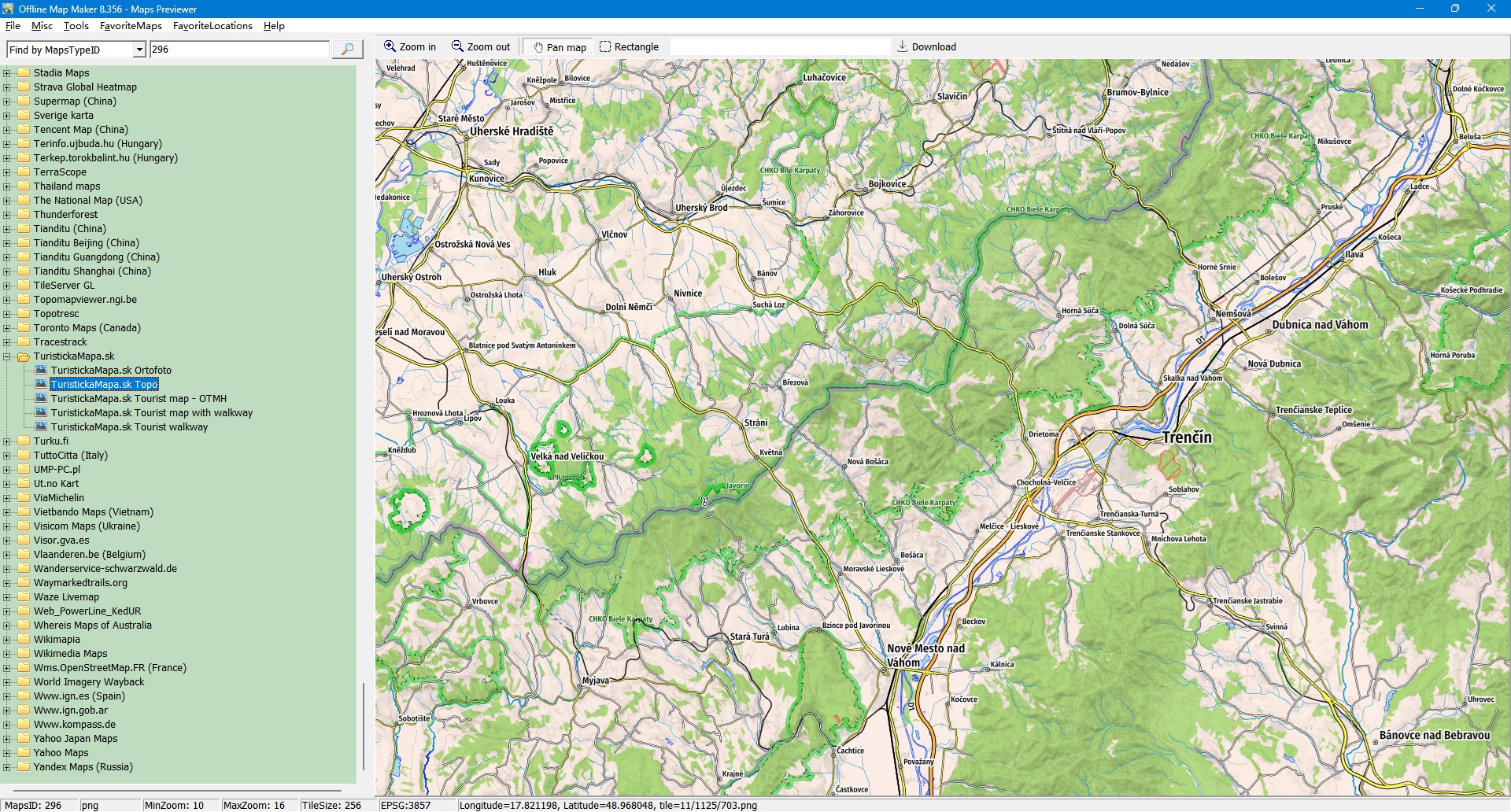Click the magnifier search button
This screenshot has height=812, width=1511.
pyautogui.click(x=347, y=50)
